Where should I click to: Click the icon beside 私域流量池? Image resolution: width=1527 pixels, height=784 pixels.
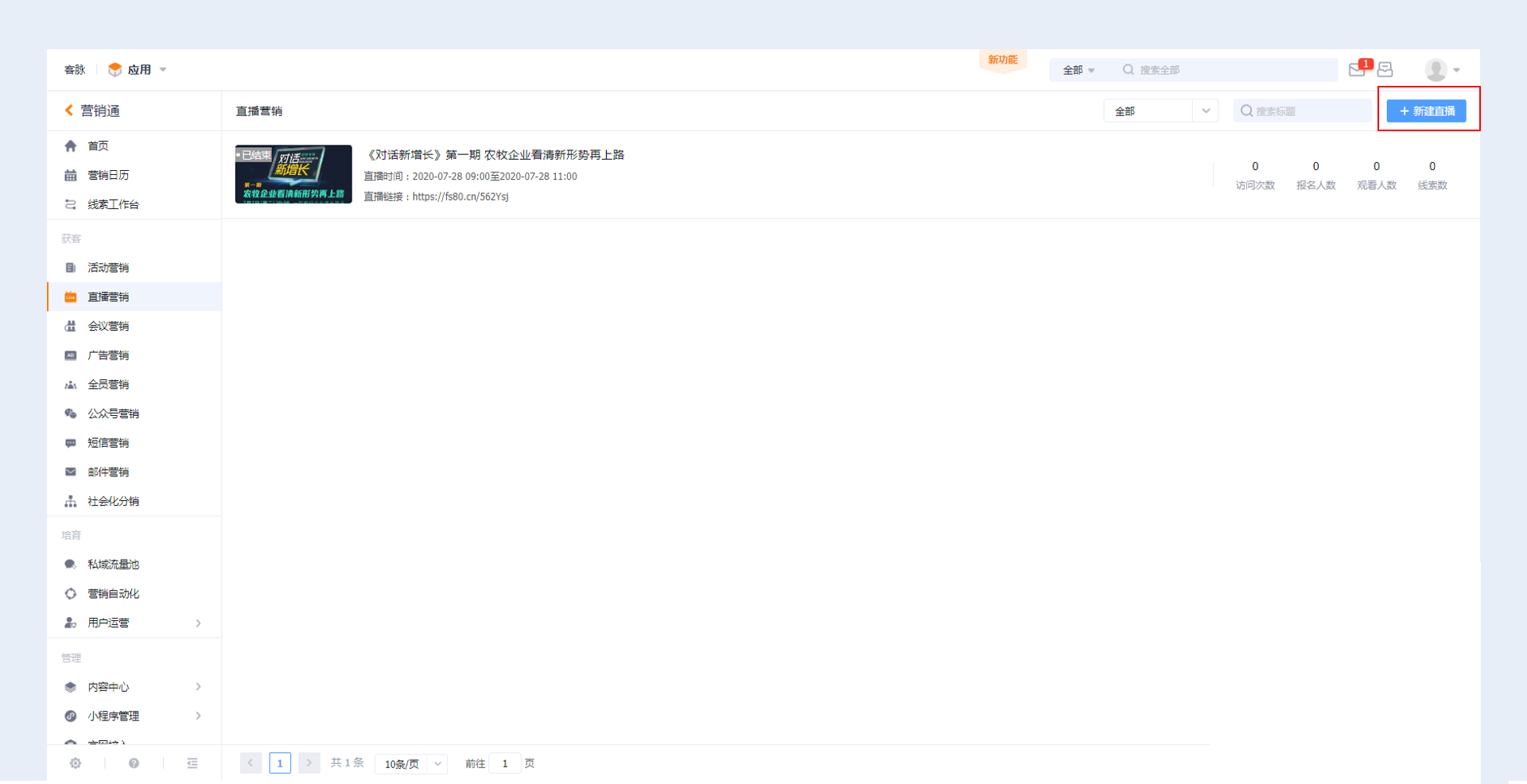point(71,565)
